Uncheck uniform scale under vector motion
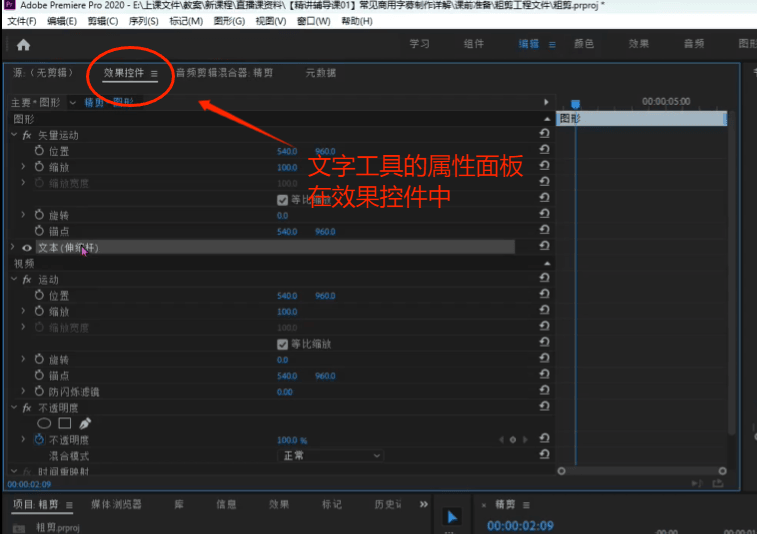This screenshot has width=757, height=534. tap(282, 199)
